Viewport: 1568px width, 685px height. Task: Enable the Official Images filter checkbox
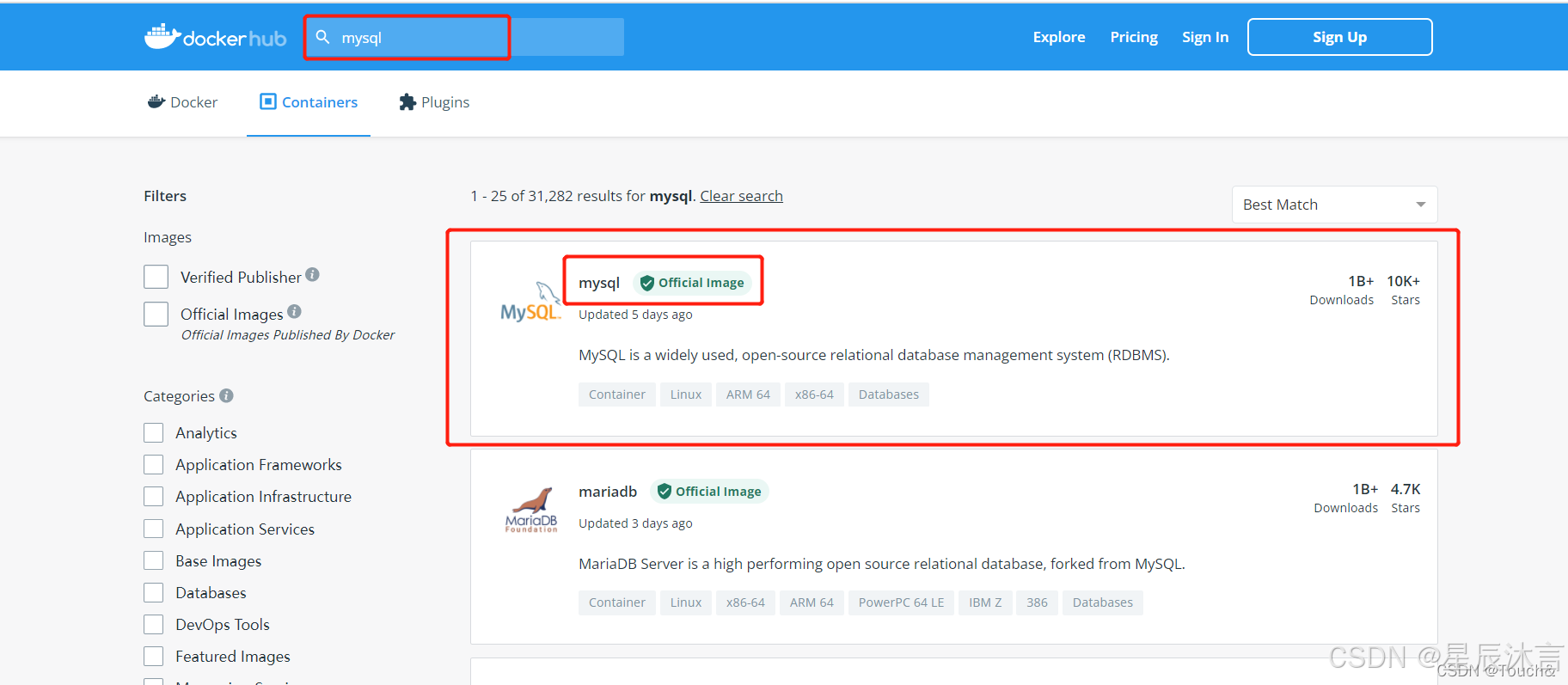point(156,314)
